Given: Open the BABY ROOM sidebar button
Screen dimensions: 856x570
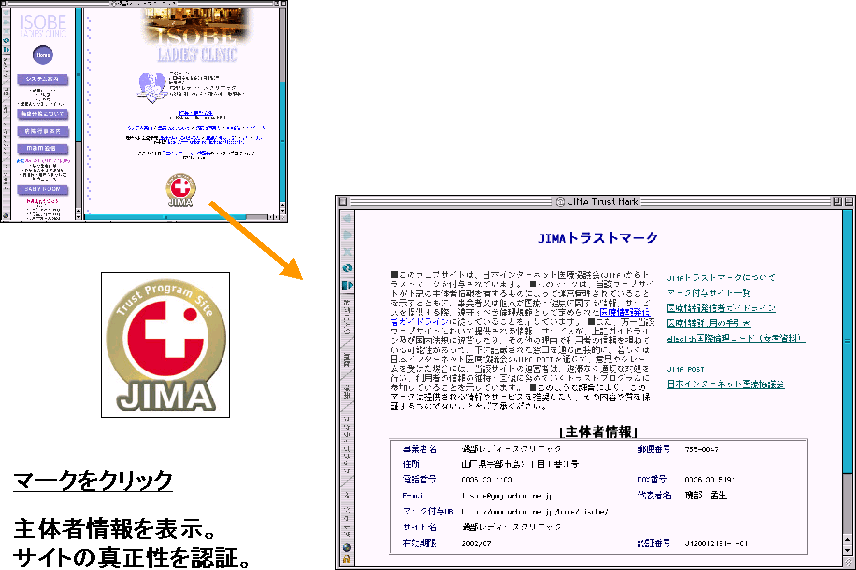Looking at the screenshot, I should 42,189.
